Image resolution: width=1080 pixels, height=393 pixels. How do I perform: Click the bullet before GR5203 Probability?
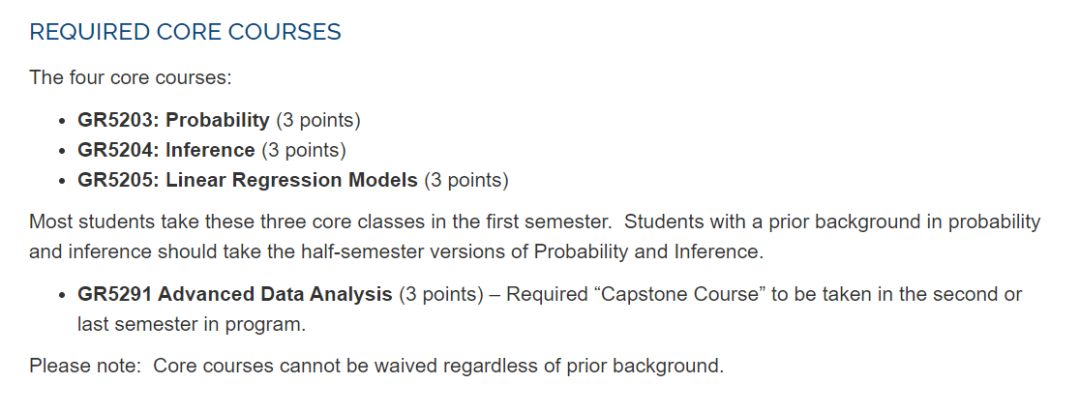coord(63,121)
